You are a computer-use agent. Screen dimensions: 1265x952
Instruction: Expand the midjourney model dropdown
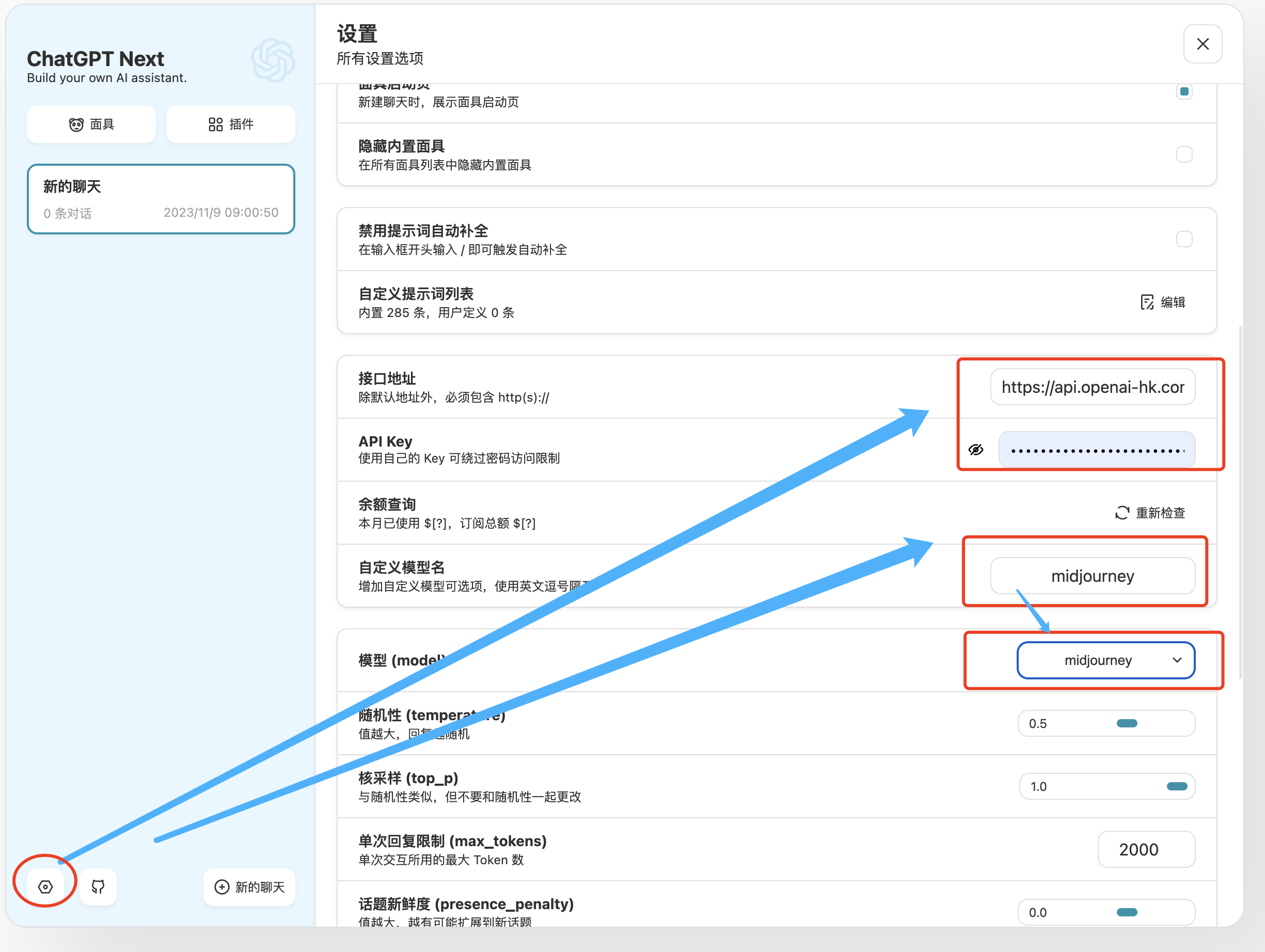(1098, 660)
